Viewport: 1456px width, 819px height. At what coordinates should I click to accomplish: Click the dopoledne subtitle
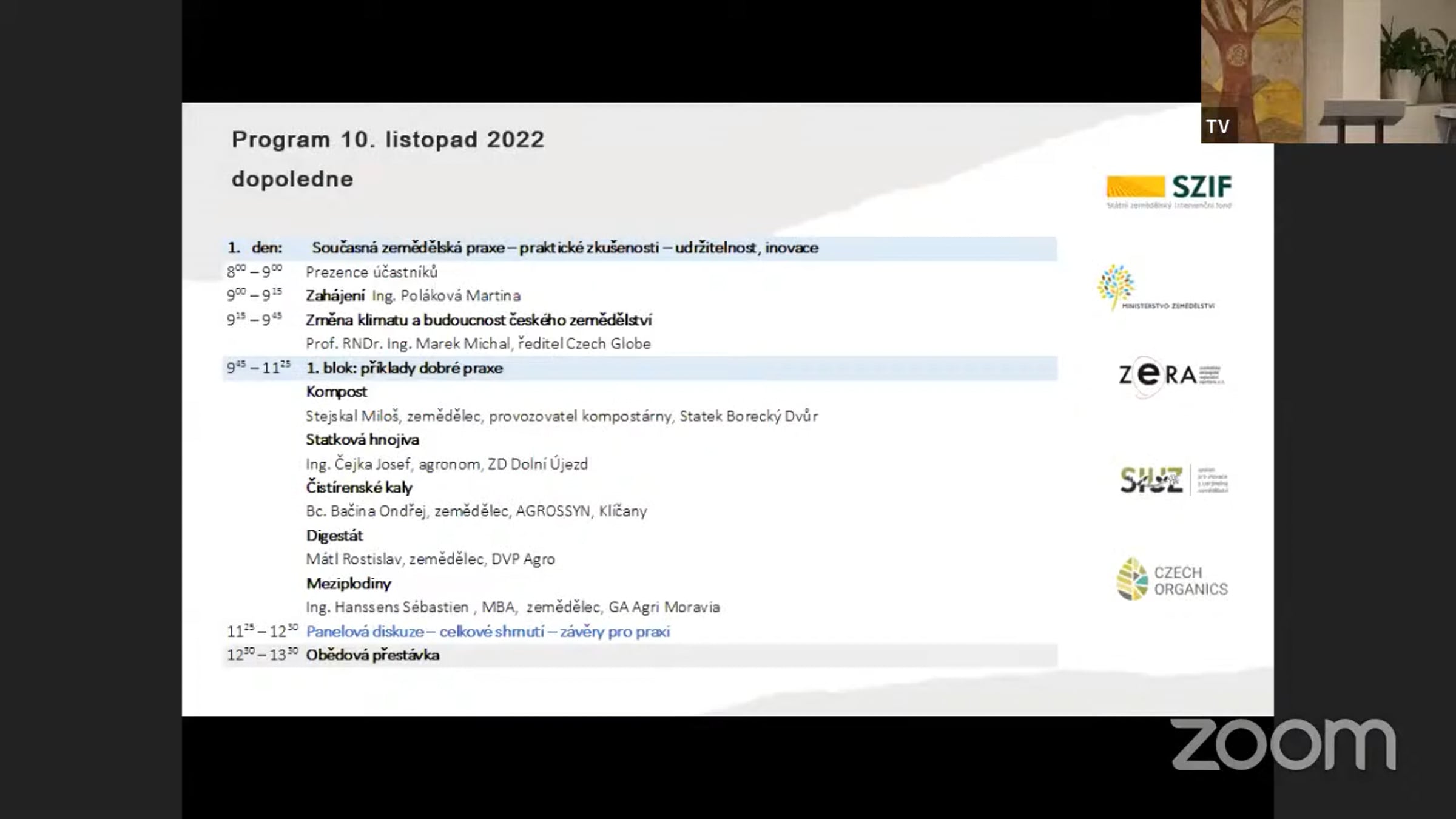click(x=292, y=180)
